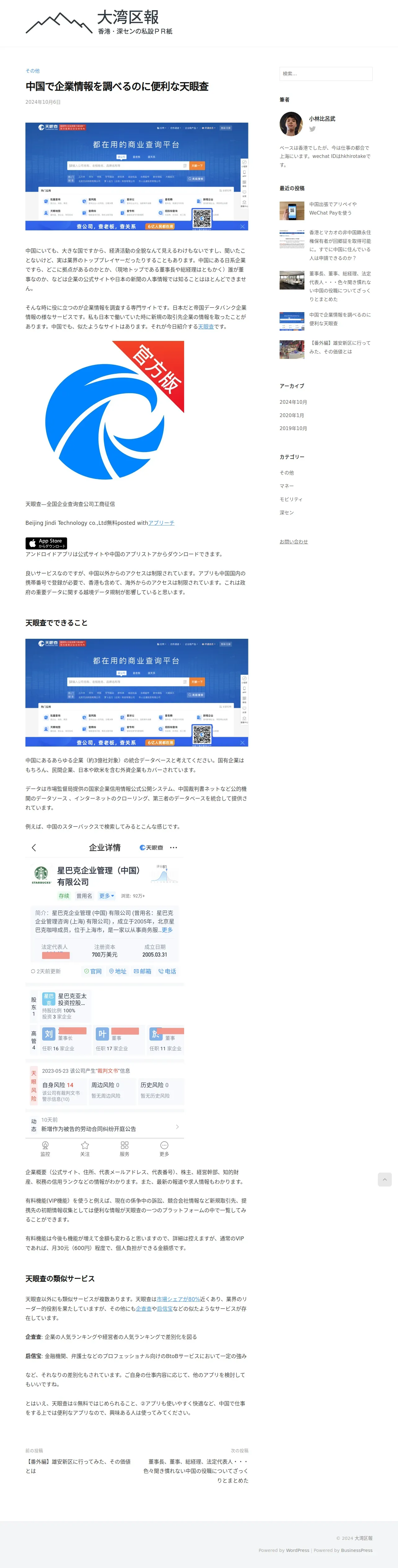The image size is (398, 1568).
Task: Click the 天眼査でできること heading
Action: pos(57,623)
